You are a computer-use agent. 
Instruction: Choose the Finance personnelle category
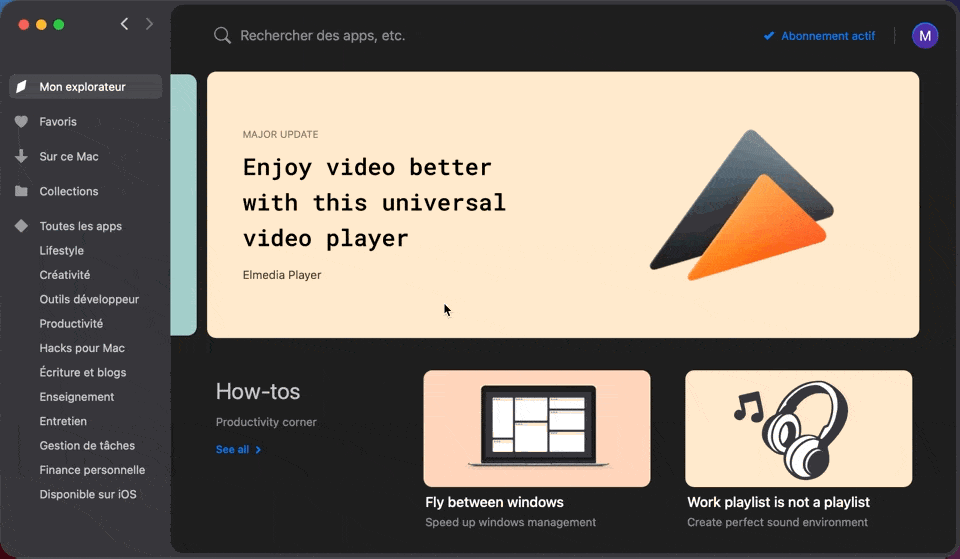(x=92, y=470)
